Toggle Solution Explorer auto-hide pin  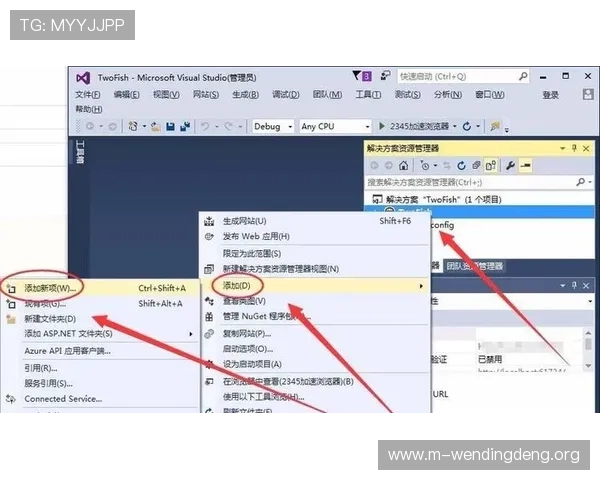(574, 149)
